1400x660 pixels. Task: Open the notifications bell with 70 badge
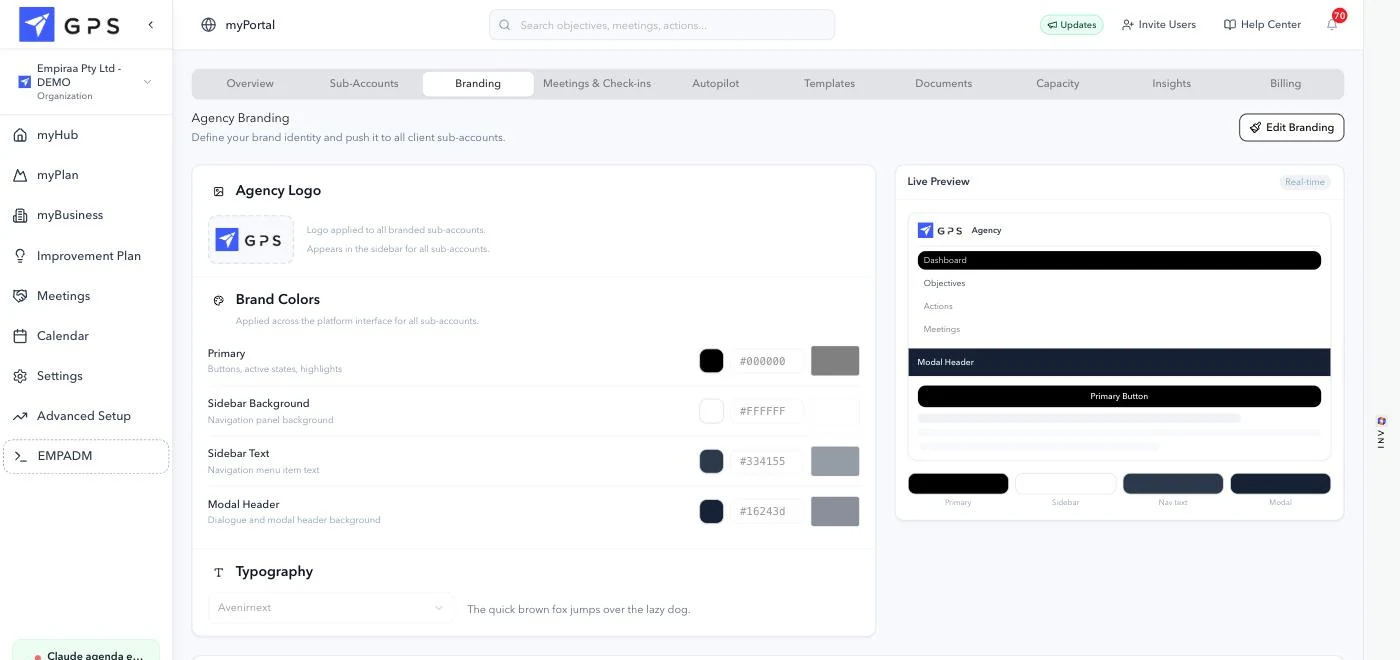(1332, 25)
